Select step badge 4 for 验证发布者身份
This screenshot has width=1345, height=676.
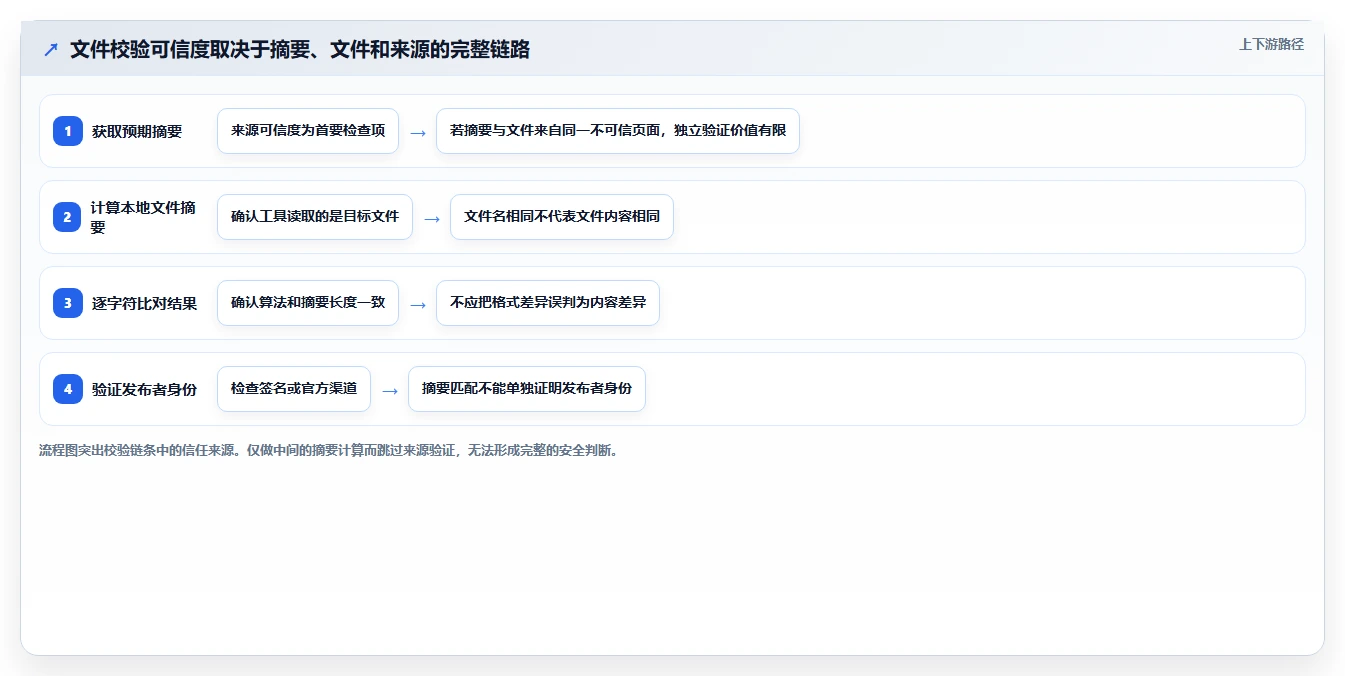(68, 389)
